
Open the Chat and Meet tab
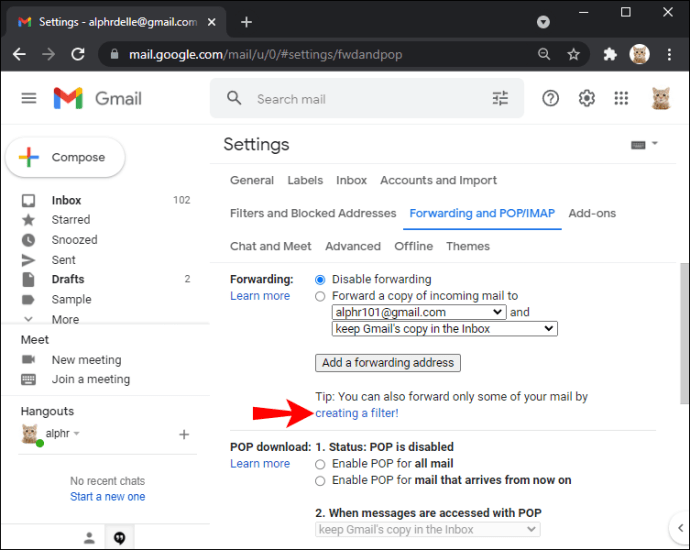[x=271, y=246]
